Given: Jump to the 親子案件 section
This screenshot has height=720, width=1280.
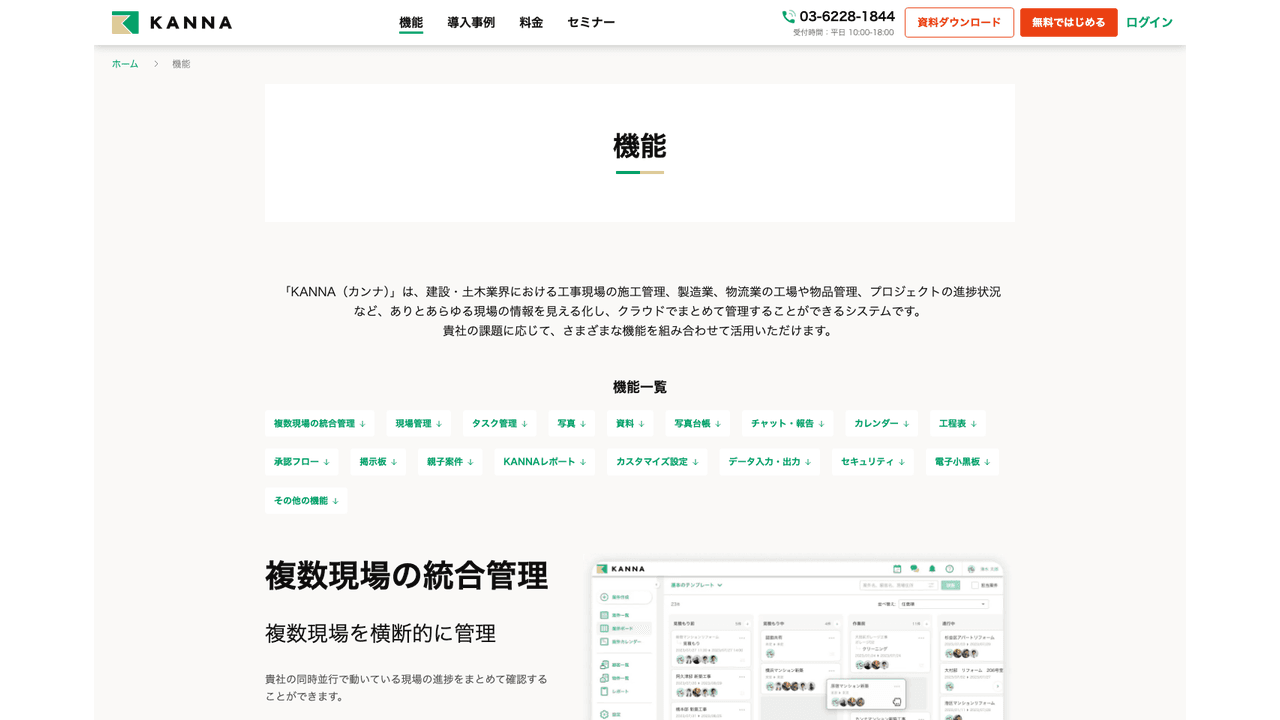Looking at the screenshot, I should [x=451, y=462].
